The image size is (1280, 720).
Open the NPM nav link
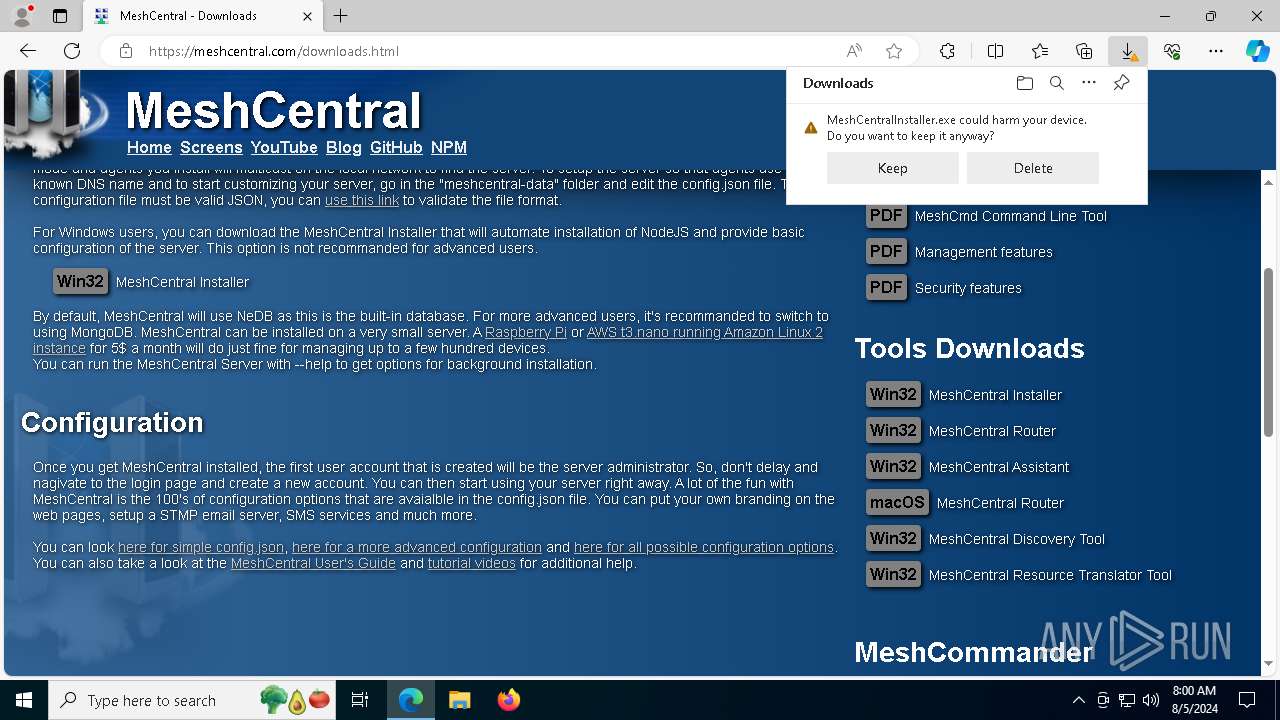(x=449, y=147)
